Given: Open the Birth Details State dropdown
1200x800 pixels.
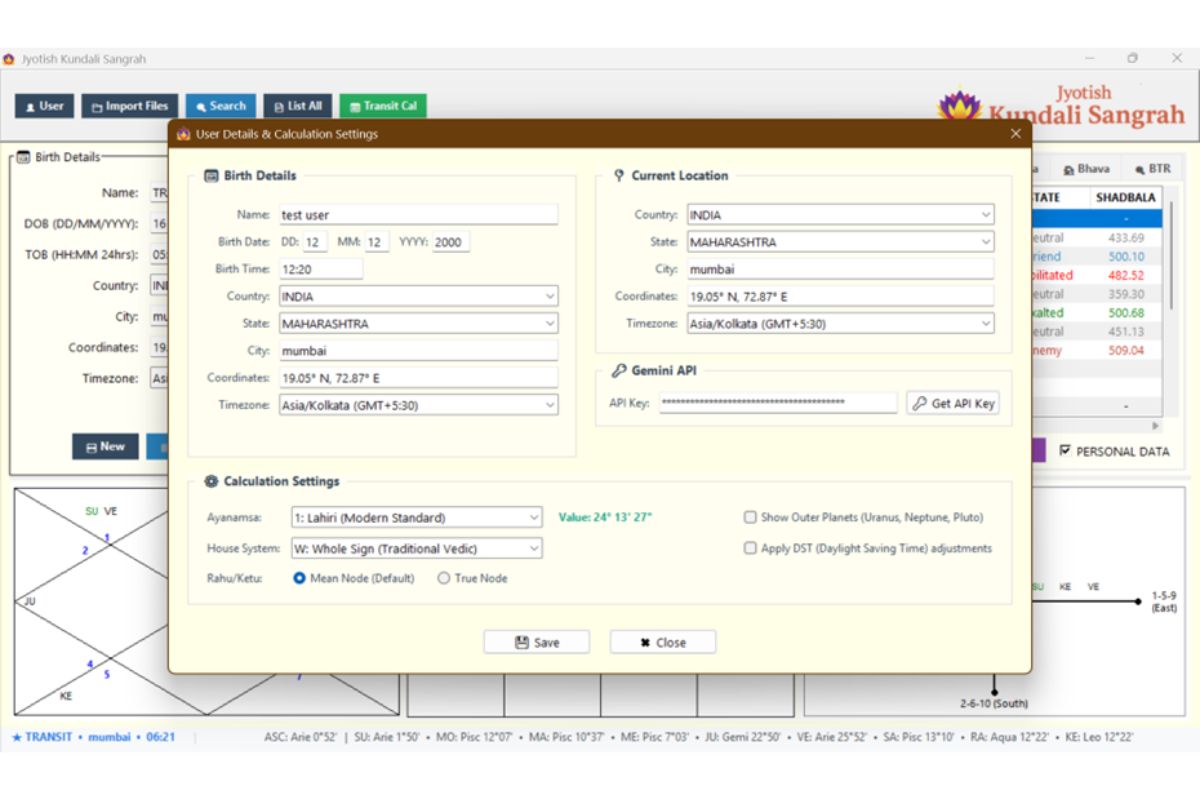Looking at the screenshot, I should click(x=418, y=323).
